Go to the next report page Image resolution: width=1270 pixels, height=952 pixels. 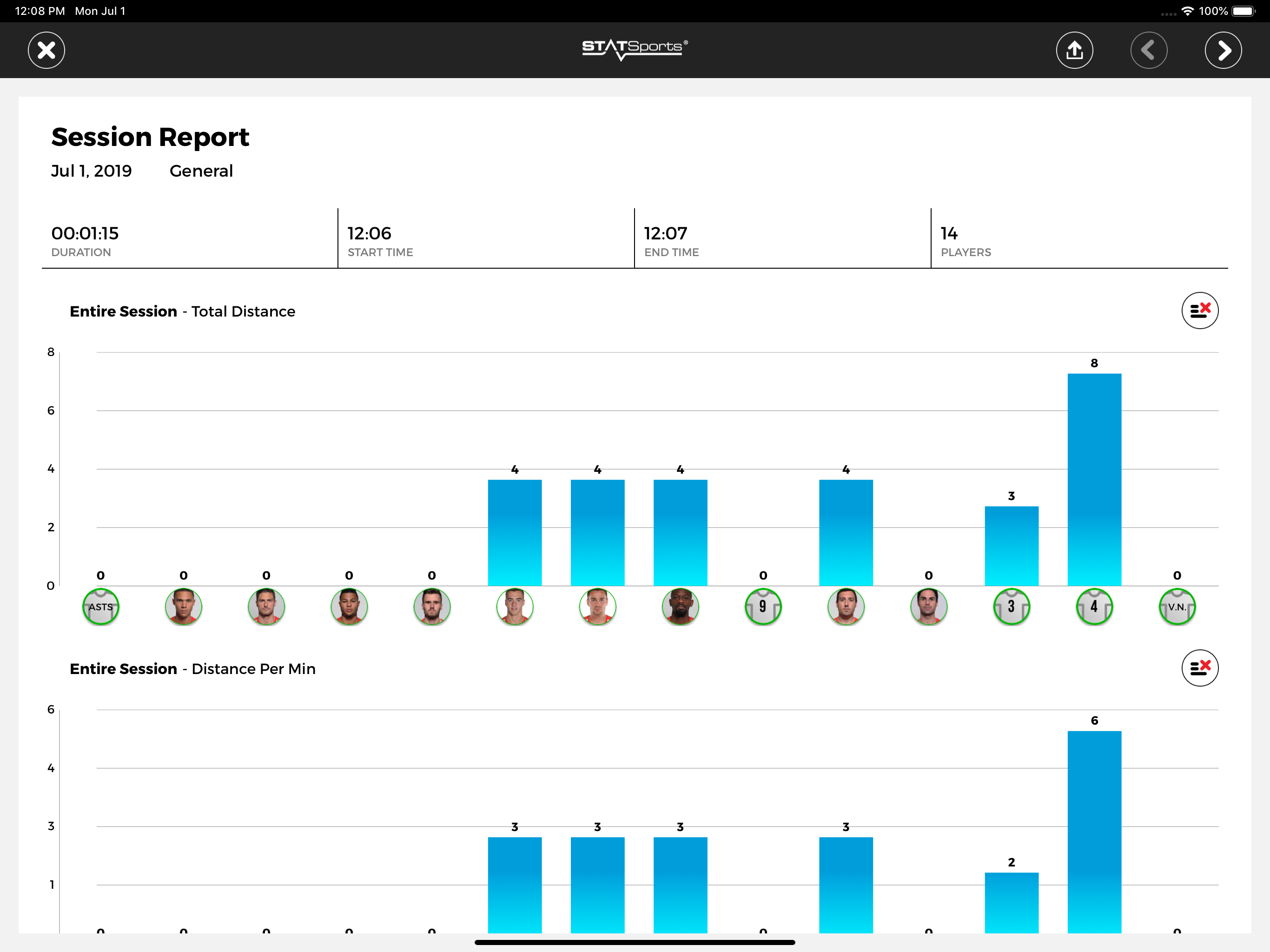tap(1223, 51)
